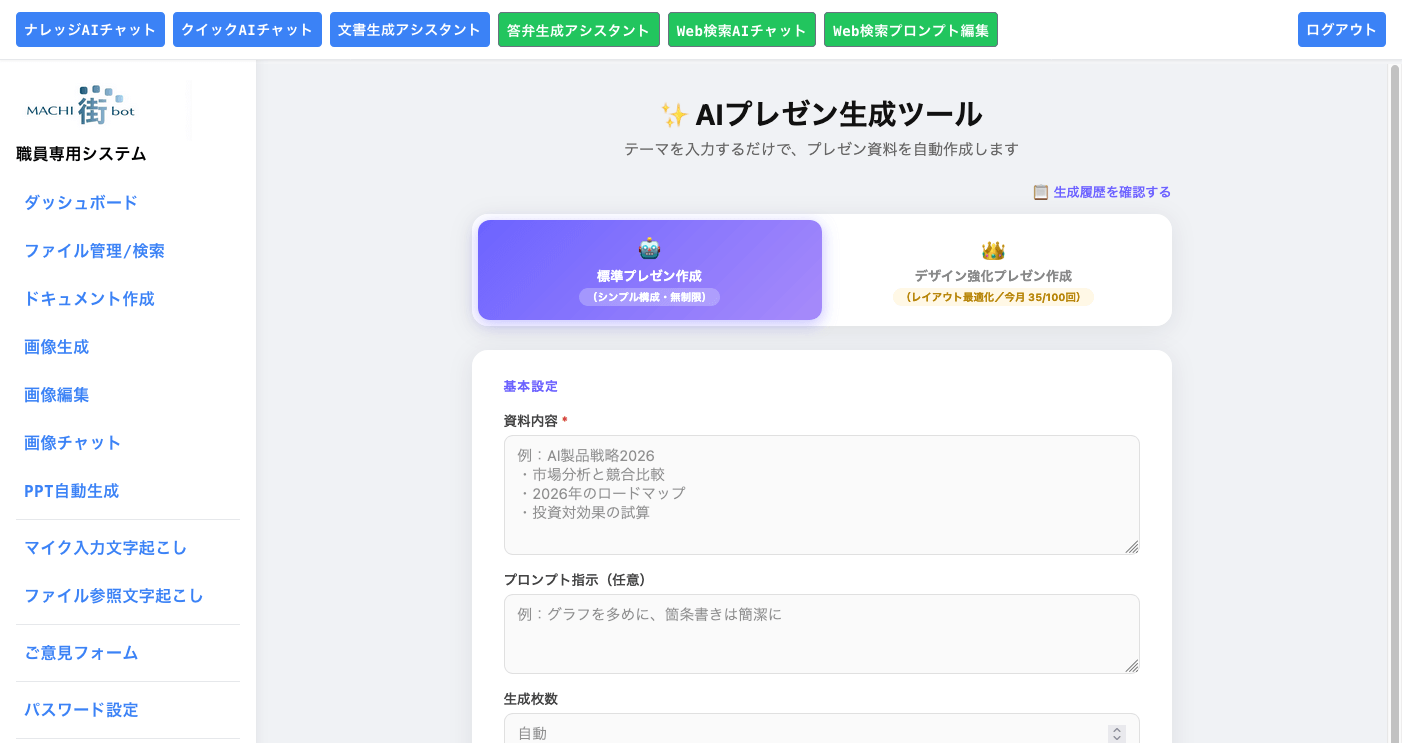Click the ログアウト button
The height and width of the screenshot is (743, 1402).
(x=1342, y=30)
